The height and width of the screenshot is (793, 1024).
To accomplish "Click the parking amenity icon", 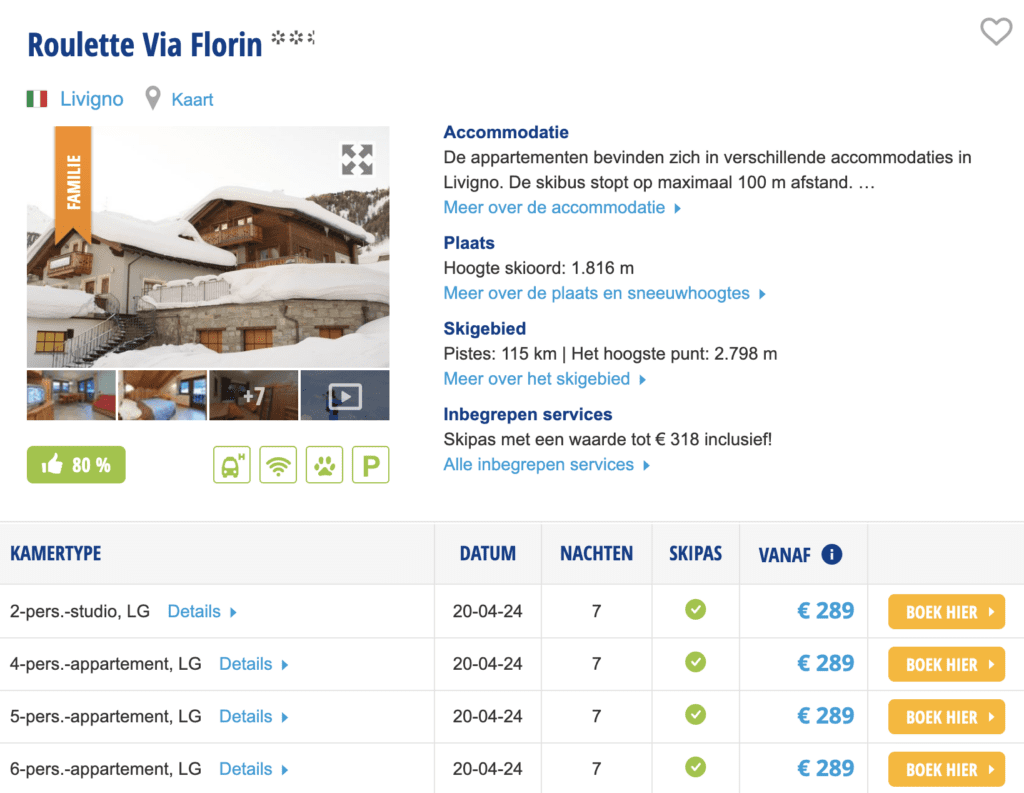I will pyautogui.click(x=370, y=465).
